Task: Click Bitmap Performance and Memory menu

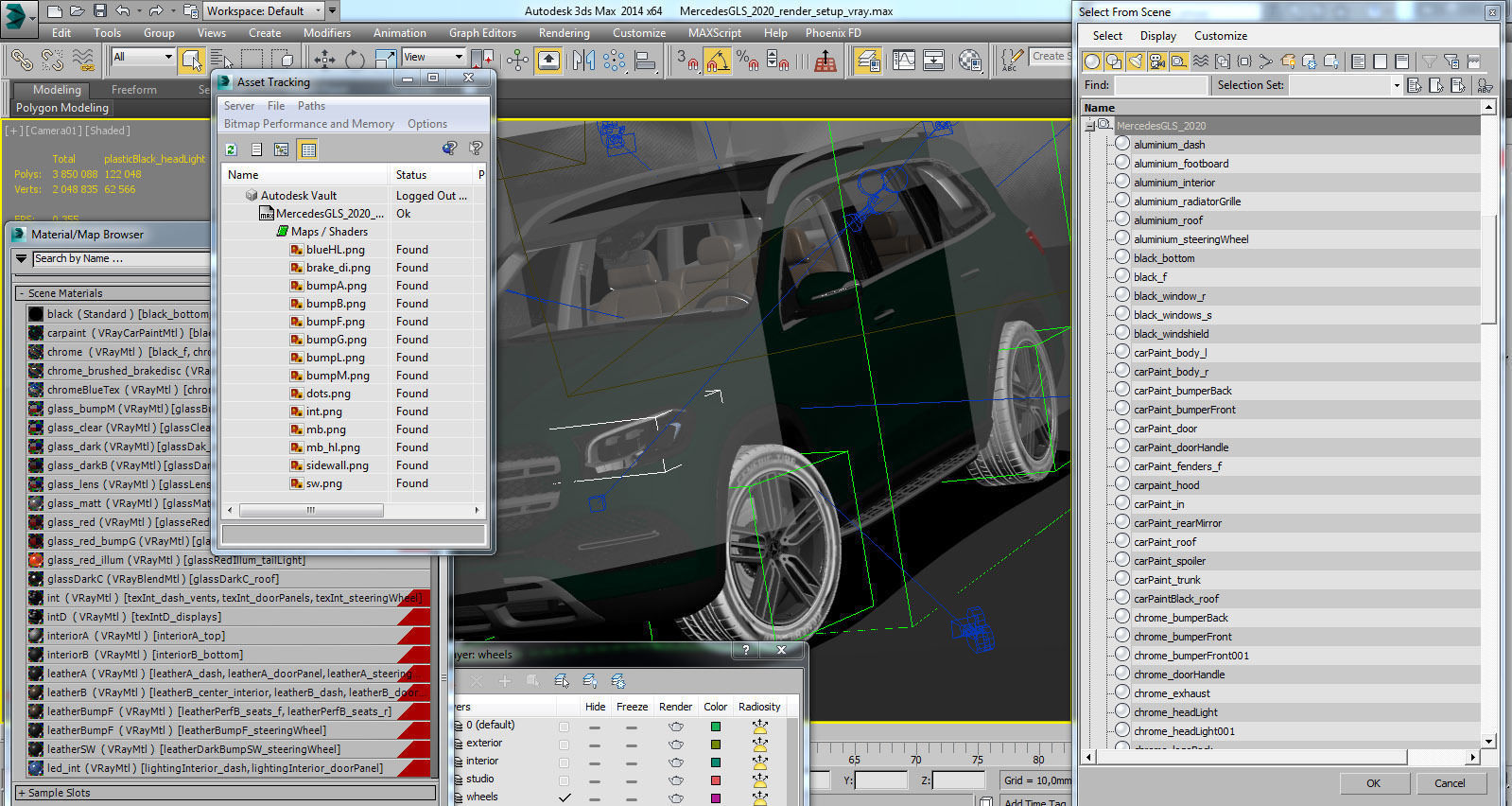Action: pyautogui.click(x=308, y=124)
